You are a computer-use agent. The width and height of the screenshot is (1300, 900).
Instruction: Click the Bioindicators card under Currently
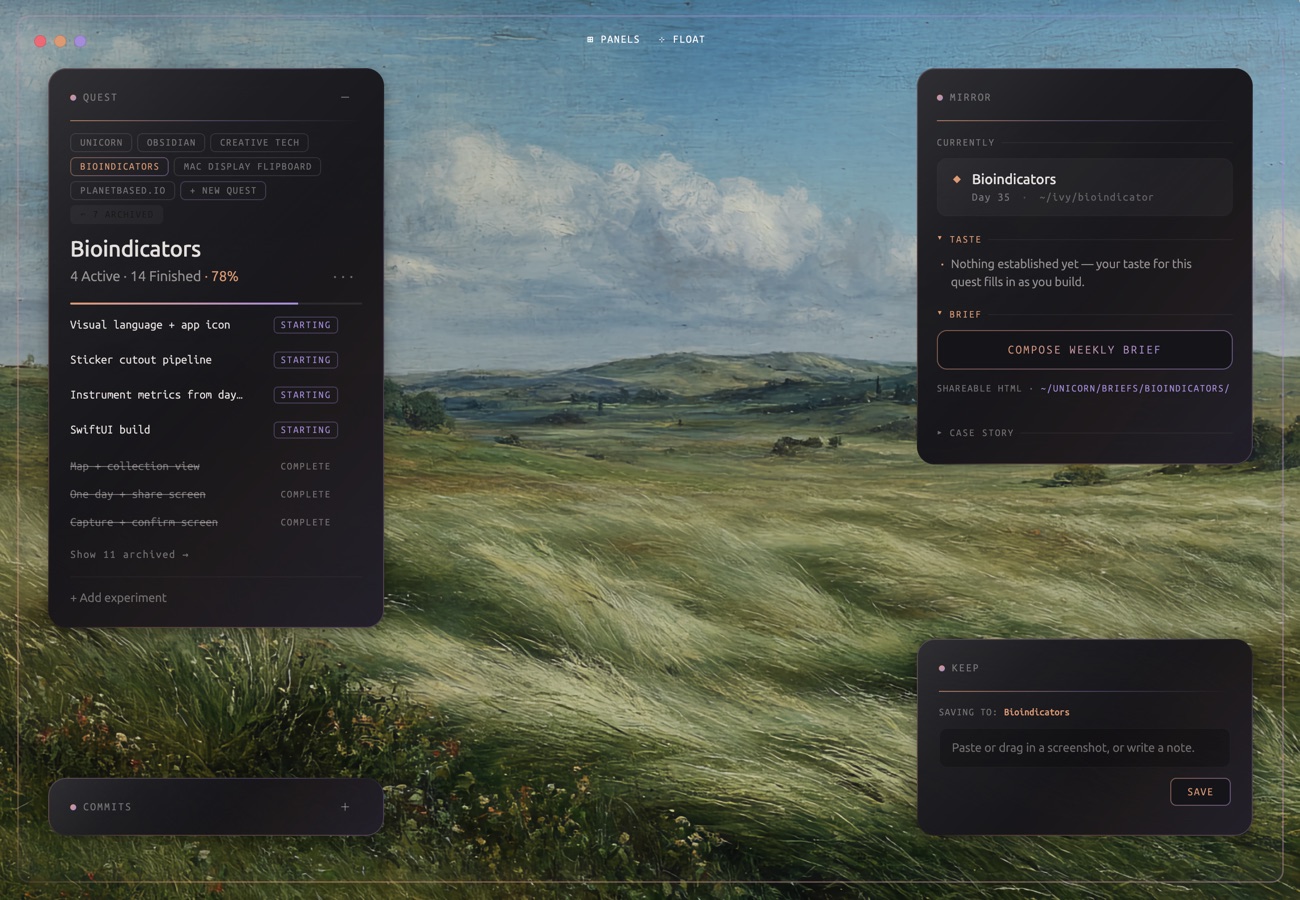click(1084, 187)
